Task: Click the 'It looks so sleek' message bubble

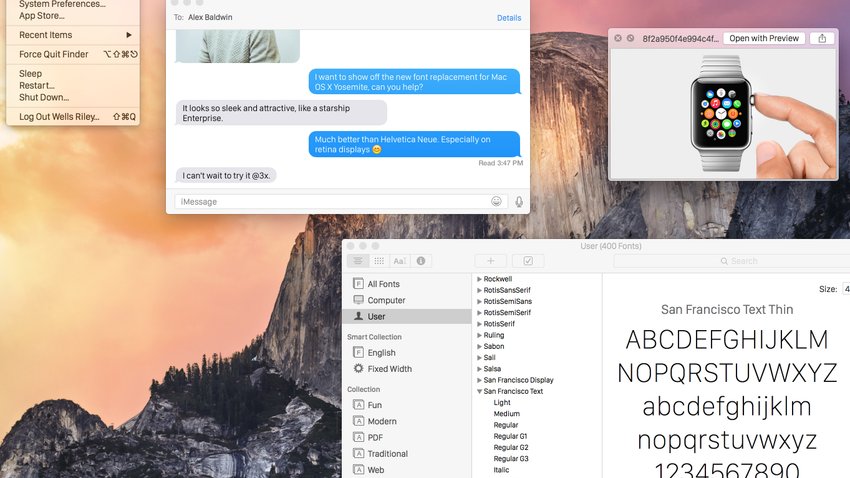Action: pyautogui.click(x=281, y=113)
